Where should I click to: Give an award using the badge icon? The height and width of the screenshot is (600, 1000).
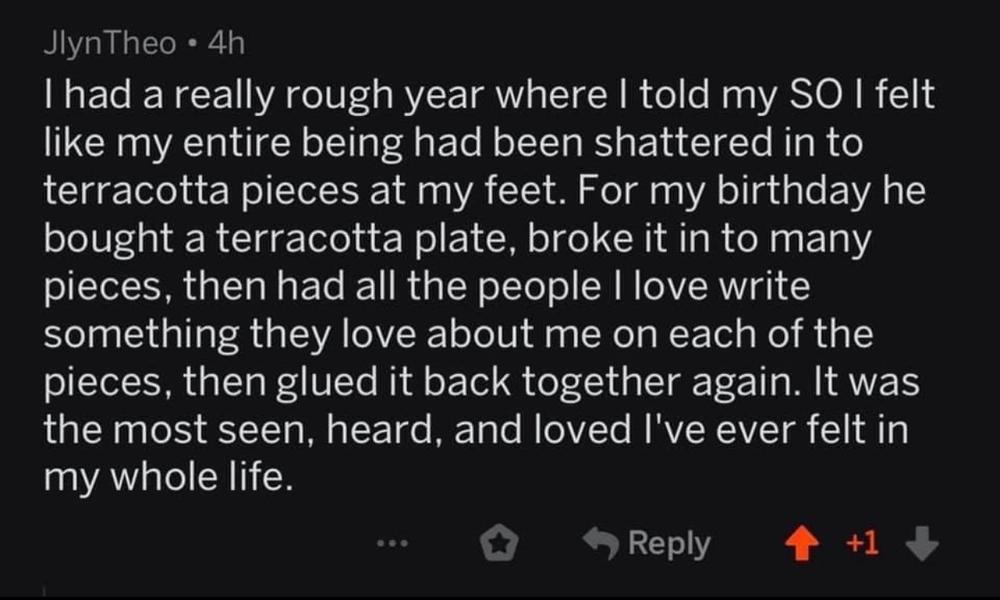[x=499, y=545]
